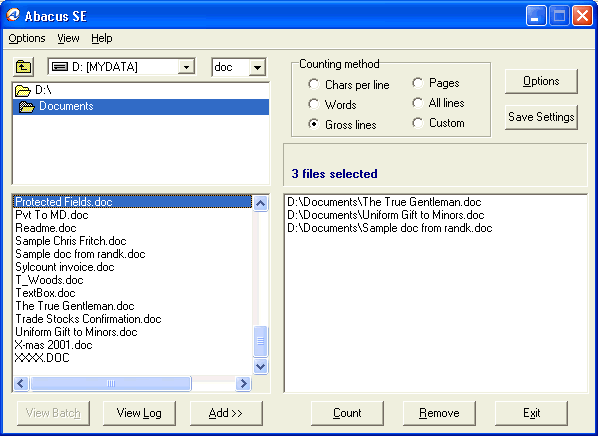Click the Add >> button
598x436 pixels.
(226, 413)
